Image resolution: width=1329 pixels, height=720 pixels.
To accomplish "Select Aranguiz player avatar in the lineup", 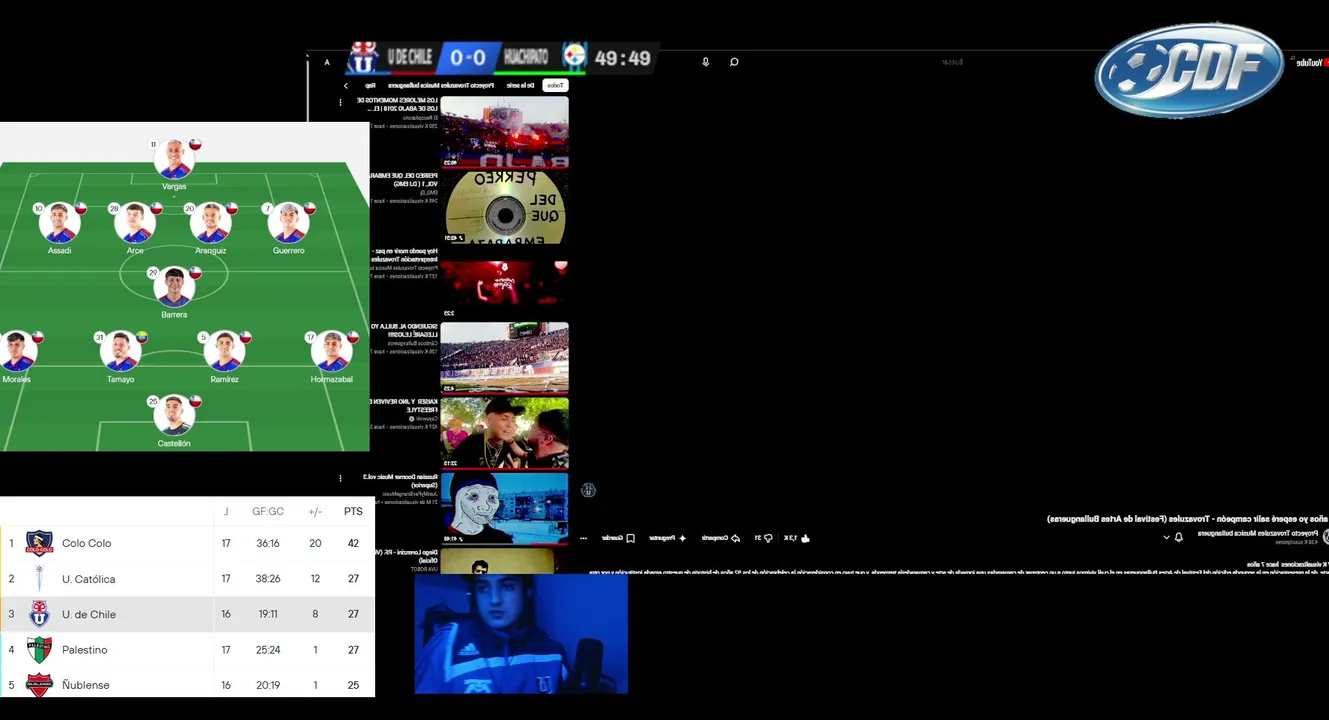I will [210, 223].
